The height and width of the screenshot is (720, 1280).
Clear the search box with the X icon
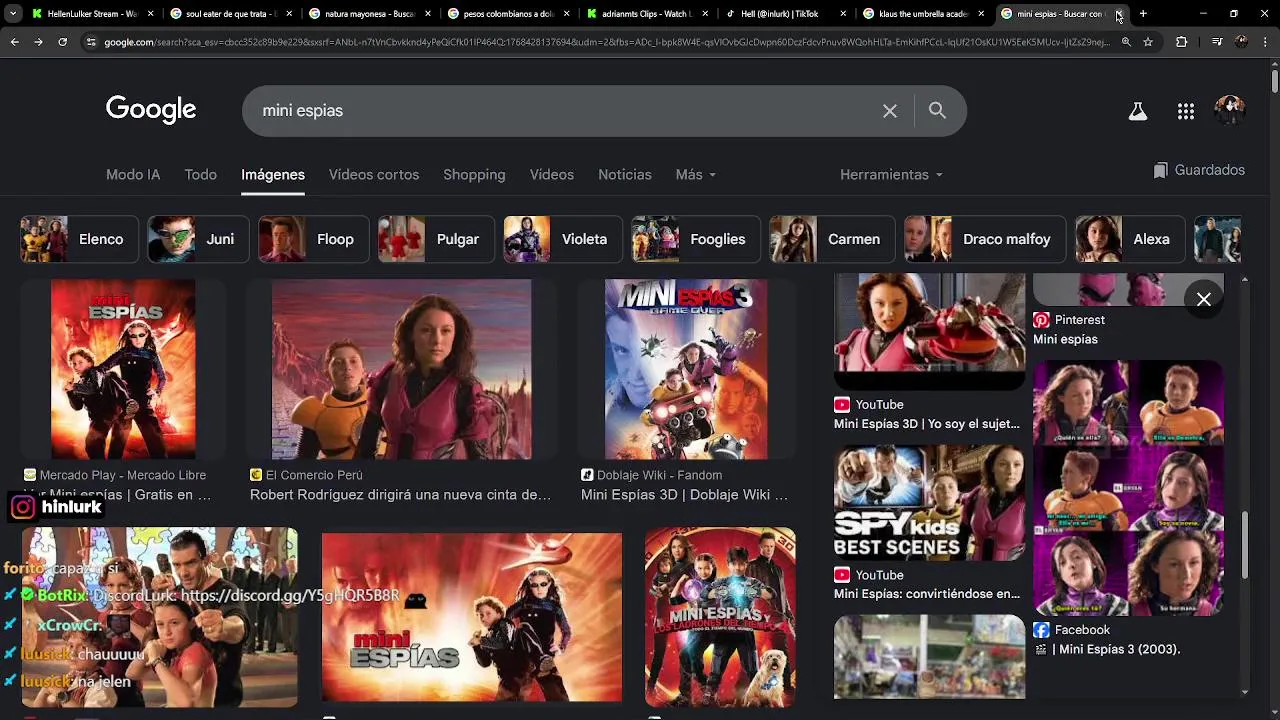point(890,111)
